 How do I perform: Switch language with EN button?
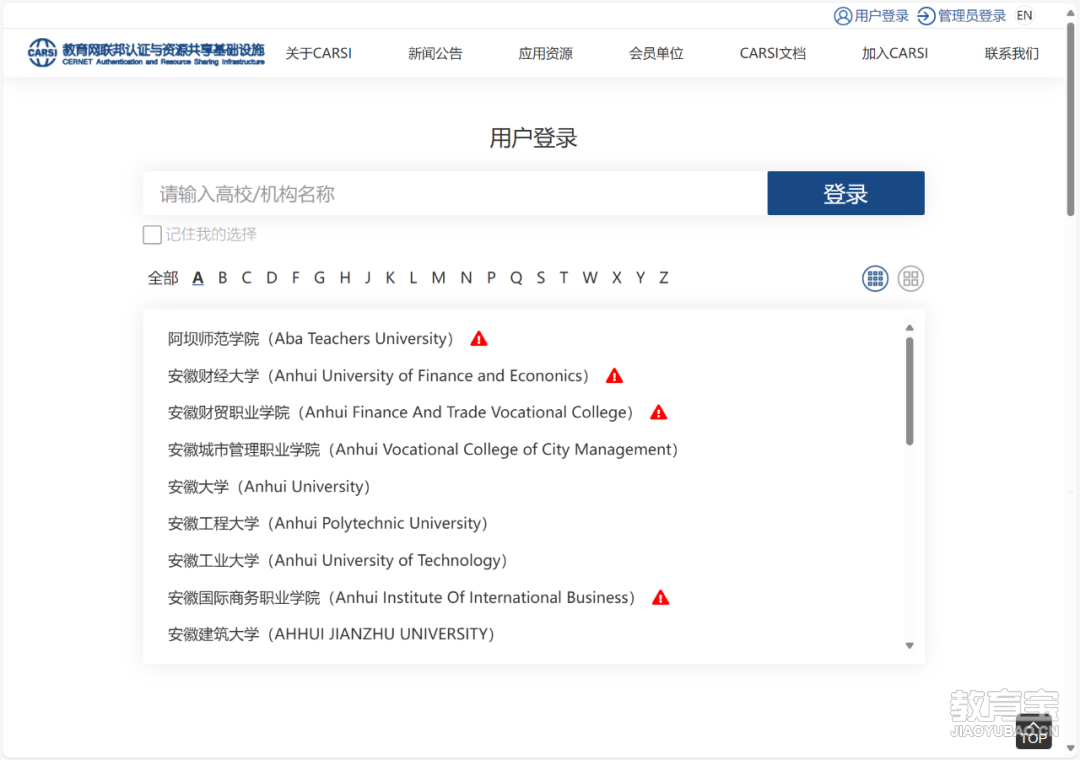click(1025, 16)
